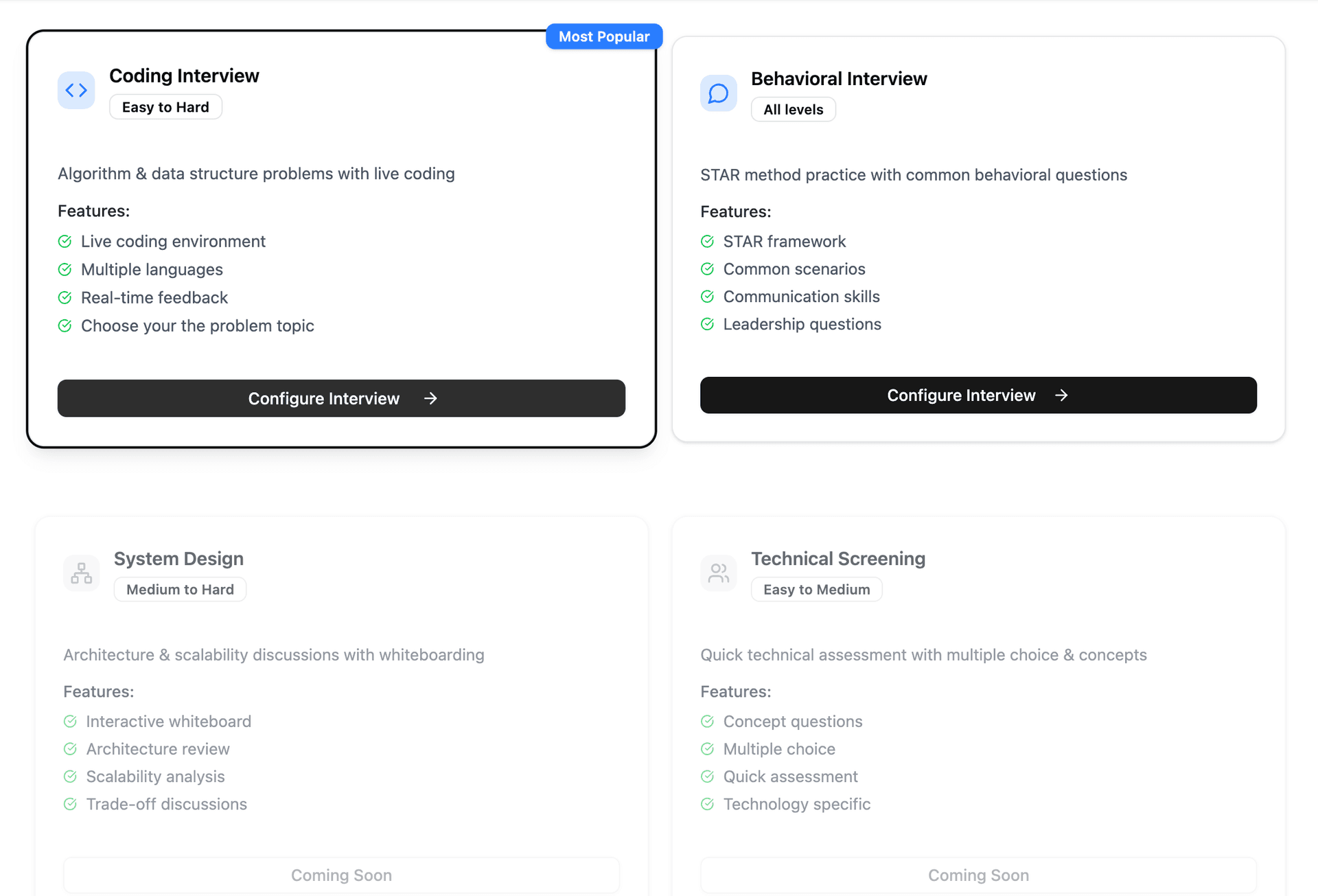
Task: Click Coming Soon under System Design
Action: [x=341, y=875]
